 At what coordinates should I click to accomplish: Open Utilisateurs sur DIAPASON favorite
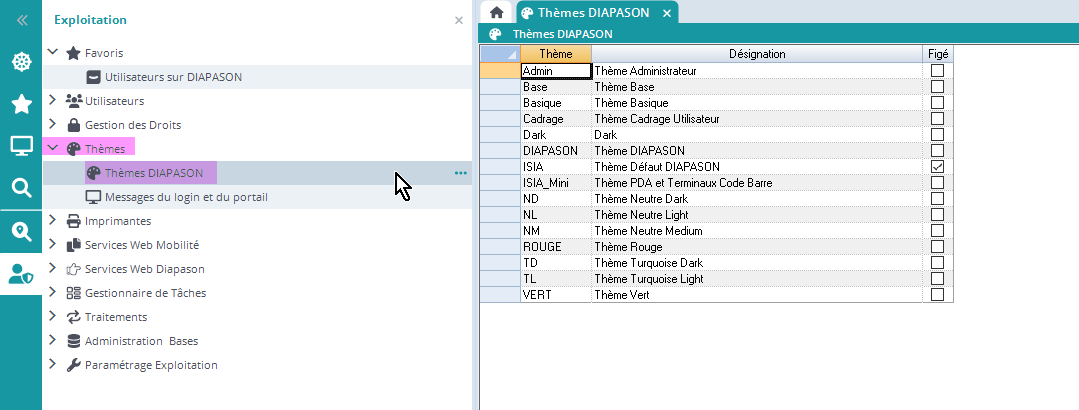click(x=172, y=77)
